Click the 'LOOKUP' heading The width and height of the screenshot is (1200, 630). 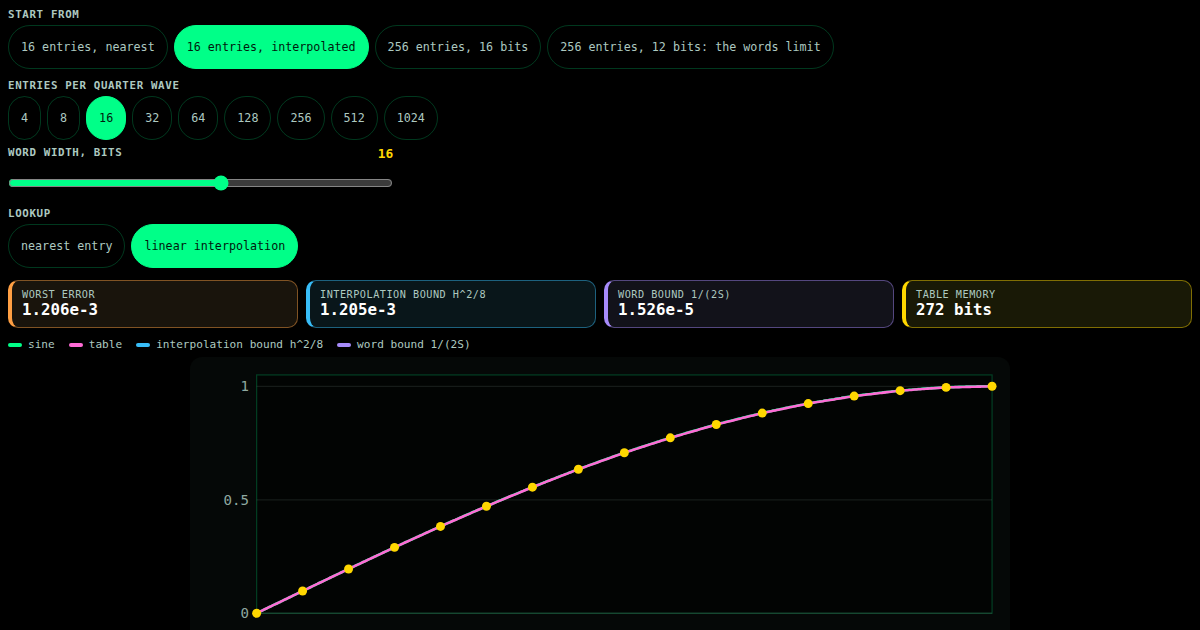point(29,213)
